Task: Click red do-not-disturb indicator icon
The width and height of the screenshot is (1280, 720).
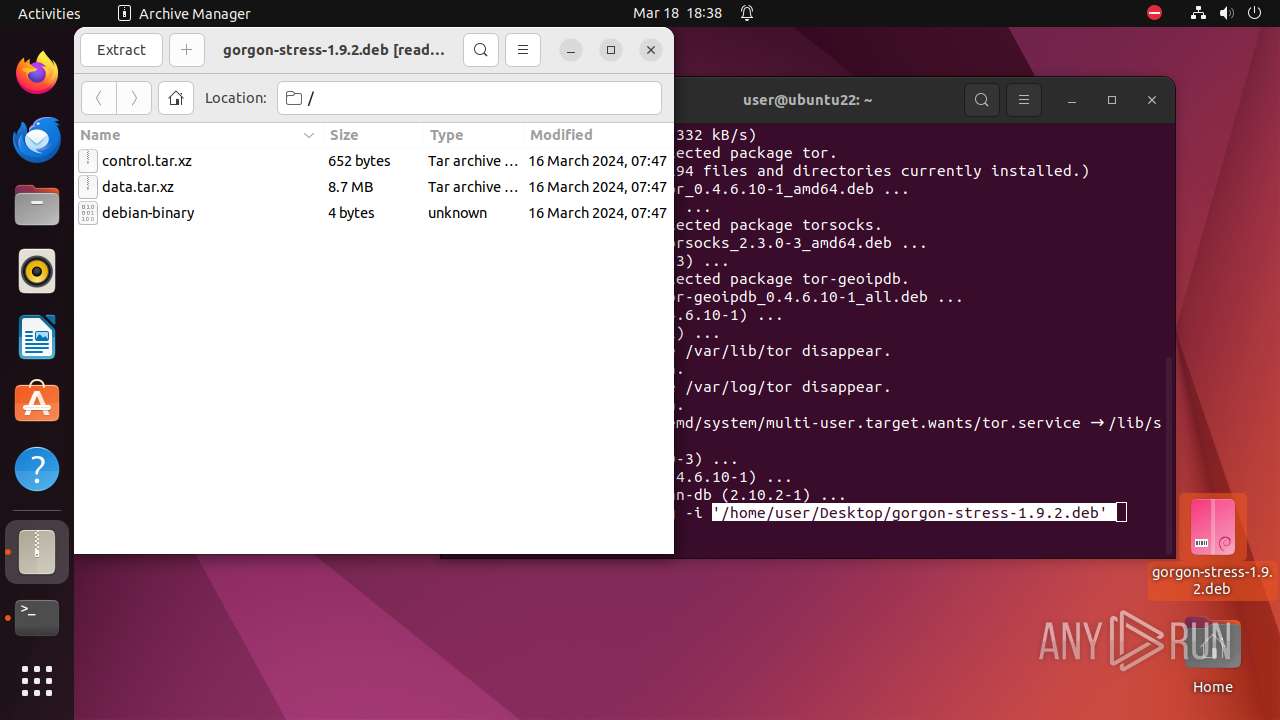Action: click(1155, 14)
